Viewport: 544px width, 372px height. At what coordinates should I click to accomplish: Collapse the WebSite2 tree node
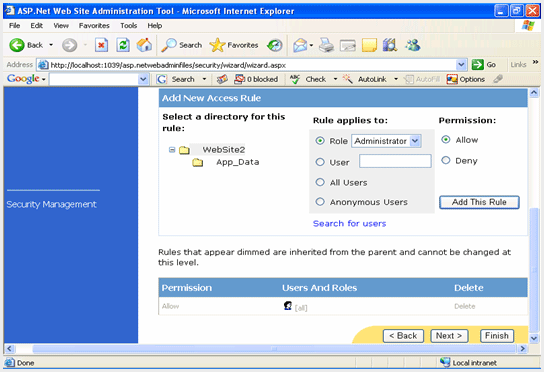point(172,150)
